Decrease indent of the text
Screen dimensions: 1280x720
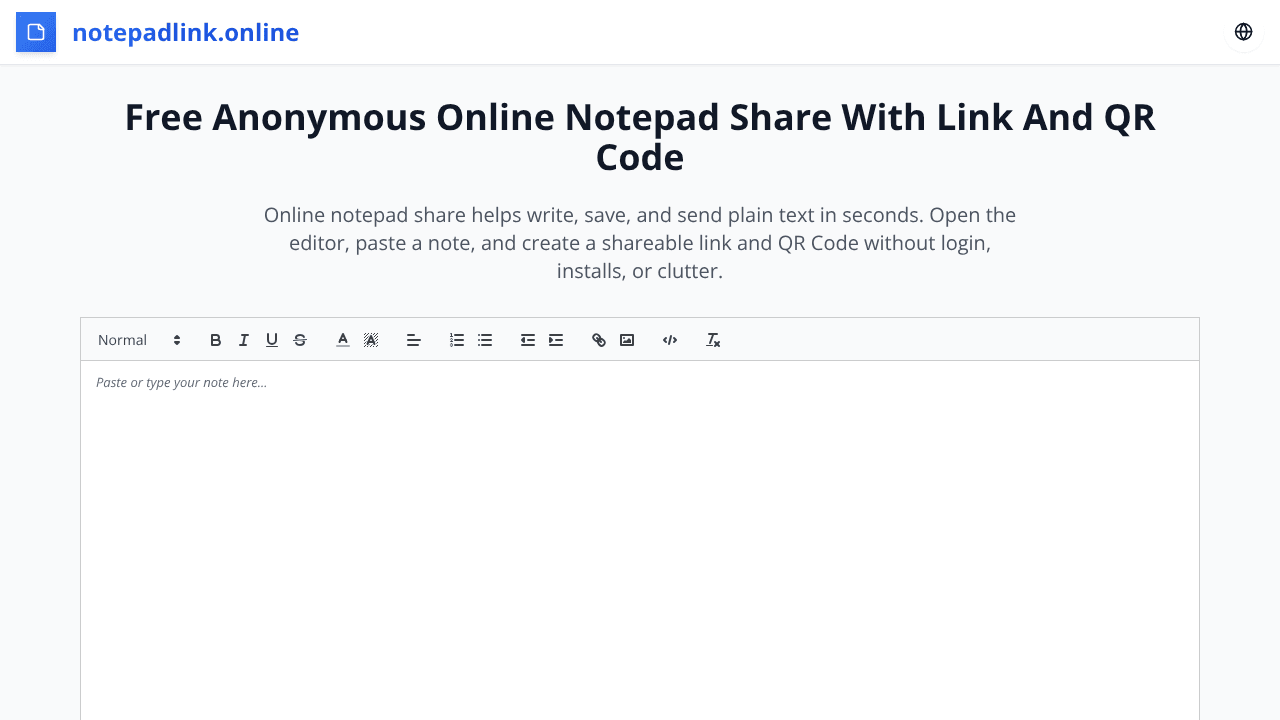point(527,340)
